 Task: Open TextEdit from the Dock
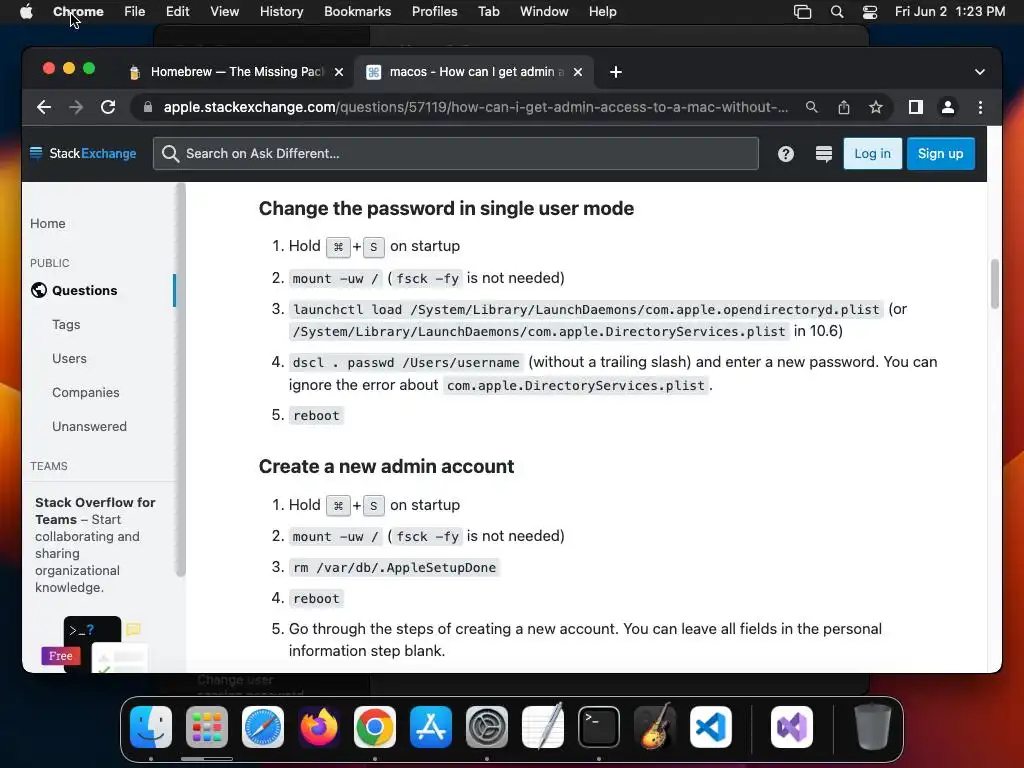tap(543, 727)
